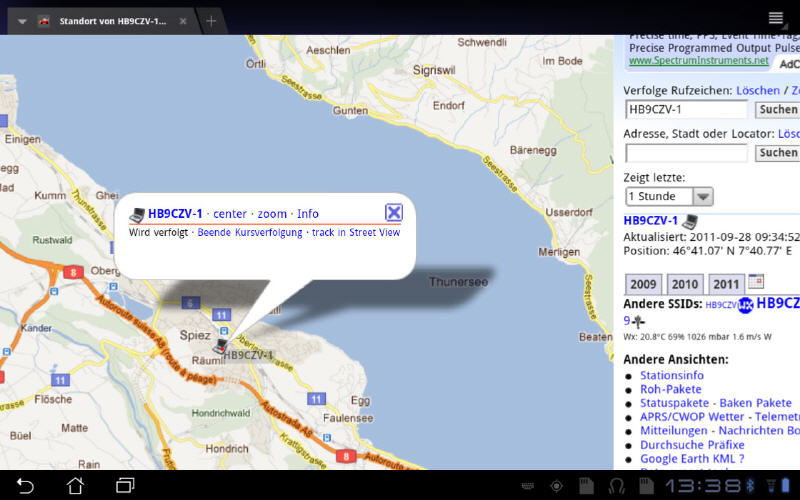The width and height of the screenshot is (800, 500).
Task: Click the Faulensee label on the map
Action: point(348,418)
